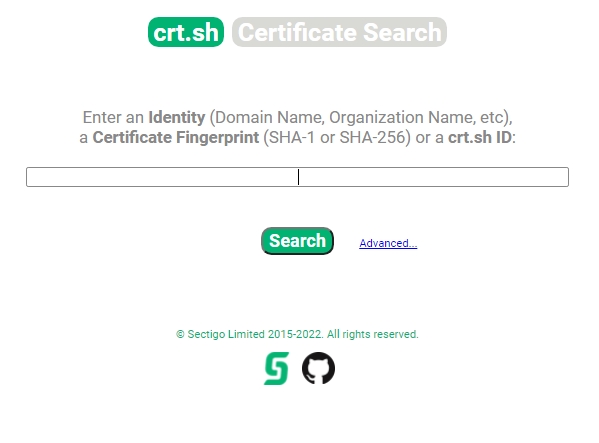Focus the certificate identity search box
The image size is (599, 443).
point(297,177)
